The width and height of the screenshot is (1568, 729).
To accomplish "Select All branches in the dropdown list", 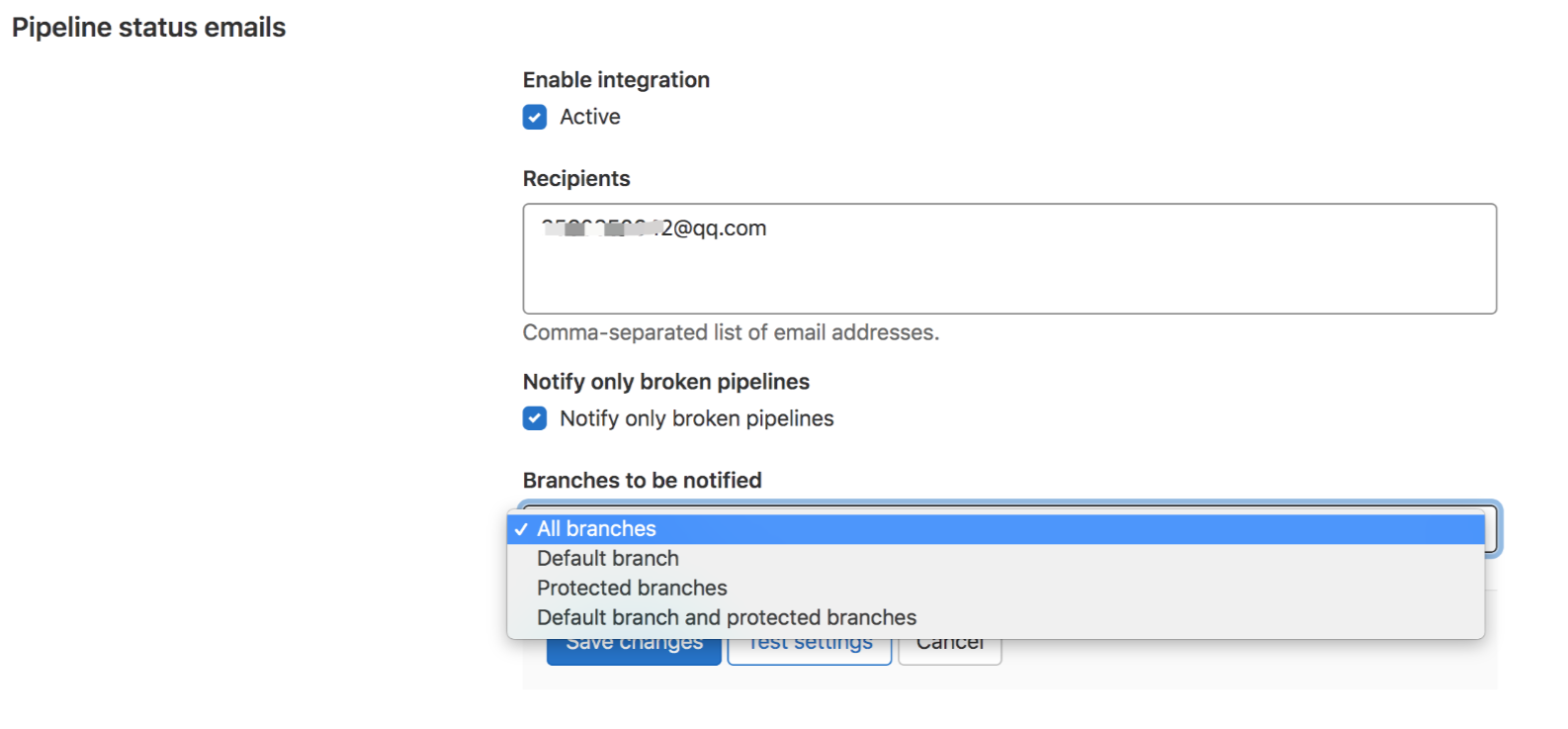I will 996,529.
